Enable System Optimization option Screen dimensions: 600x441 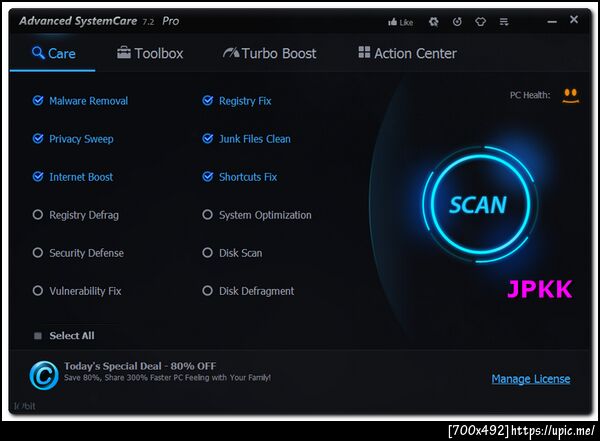click(207, 214)
